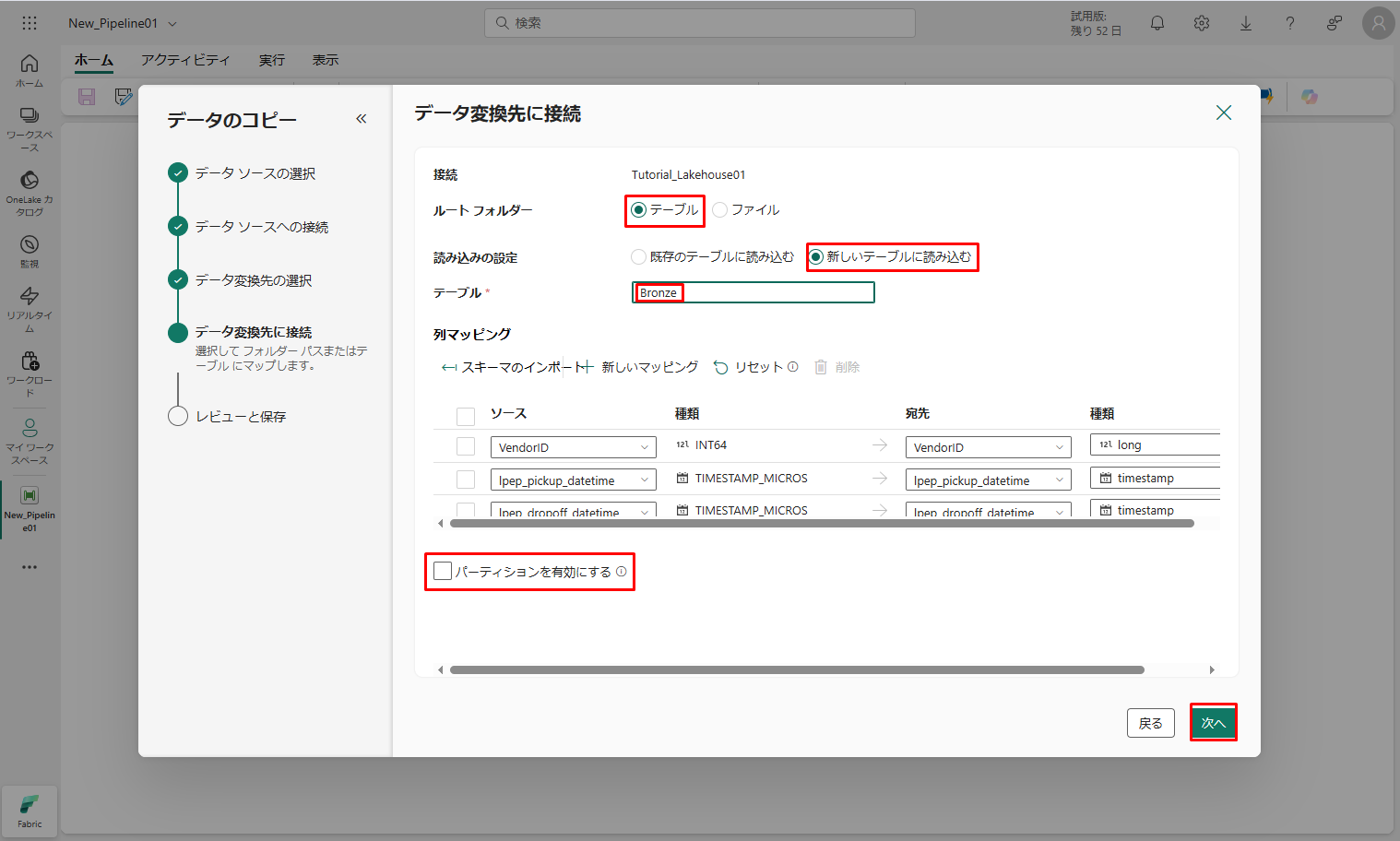Click Reset mapping button
Screen dimensions: 1400x841
(748, 367)
